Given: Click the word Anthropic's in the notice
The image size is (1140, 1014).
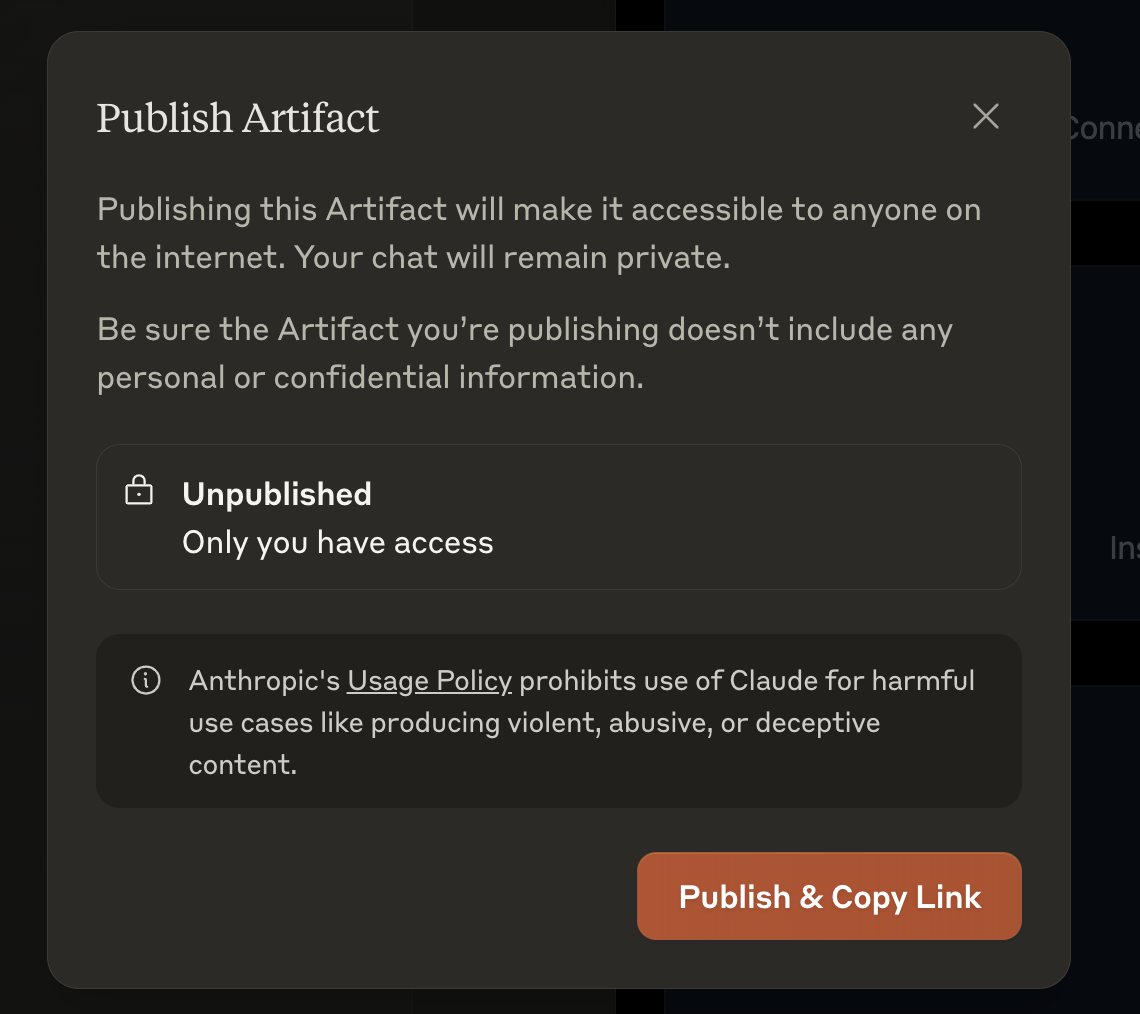Looking at the screenshot, I should click(x=265, y=681).
